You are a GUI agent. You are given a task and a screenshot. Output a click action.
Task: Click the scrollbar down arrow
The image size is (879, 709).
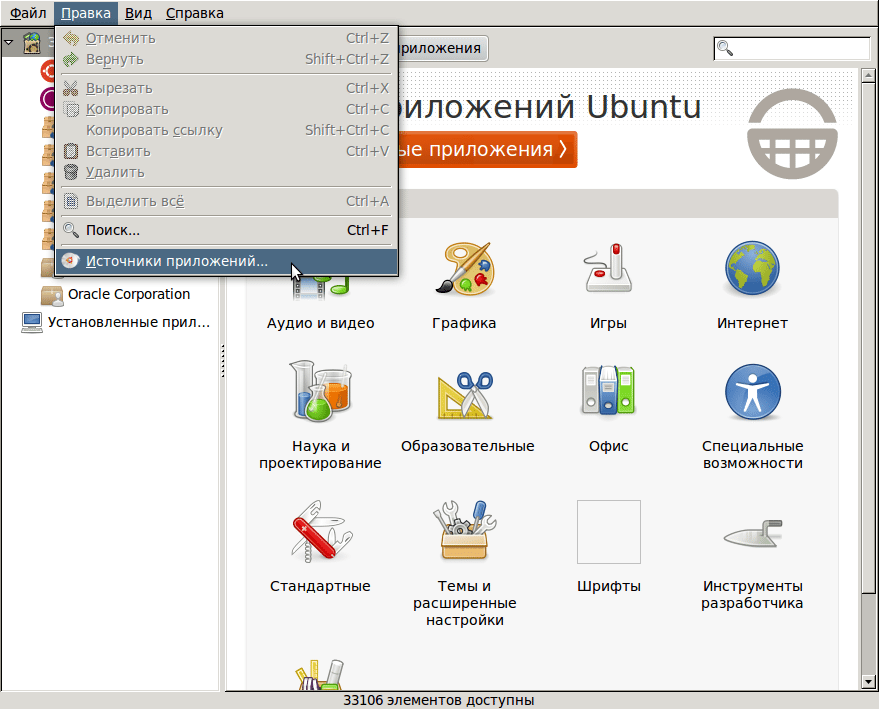coord(868,682)
